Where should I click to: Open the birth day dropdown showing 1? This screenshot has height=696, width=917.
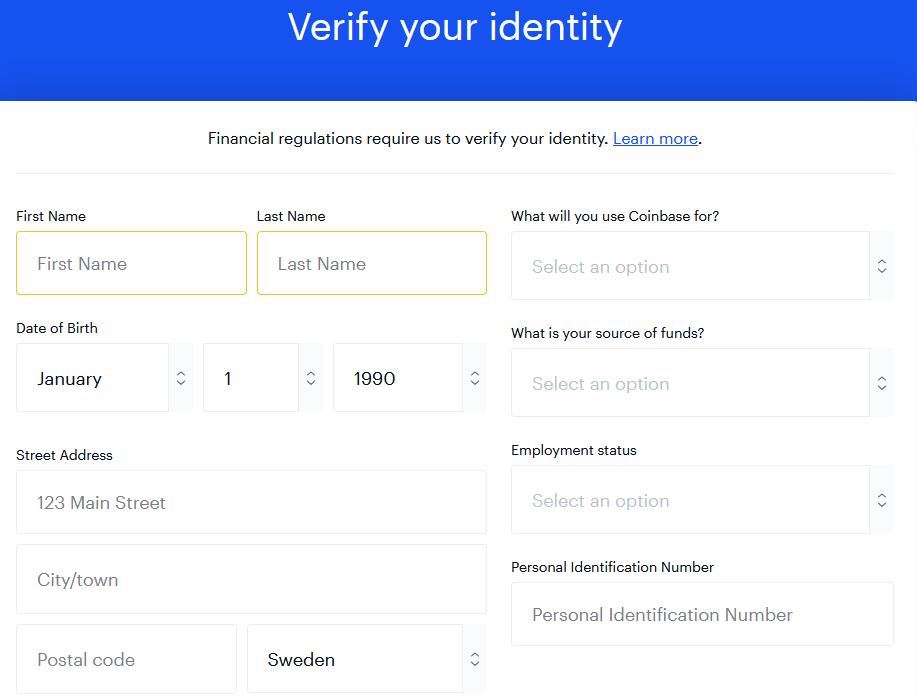[x=250, y=378]
